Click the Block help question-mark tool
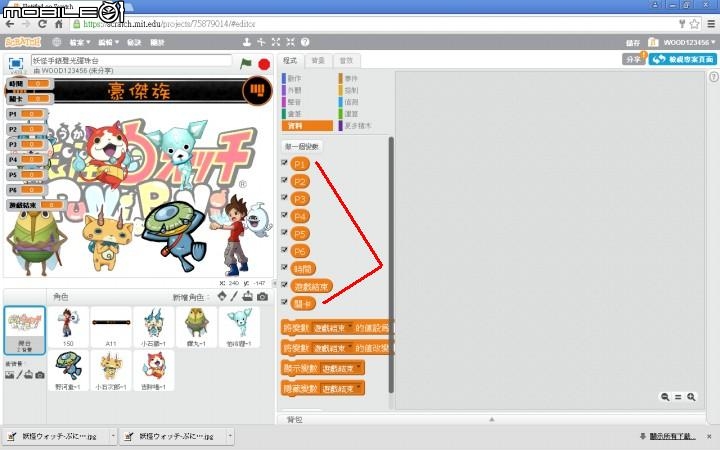The height and width of the screenshot is (450, 720). coord(305,42)
